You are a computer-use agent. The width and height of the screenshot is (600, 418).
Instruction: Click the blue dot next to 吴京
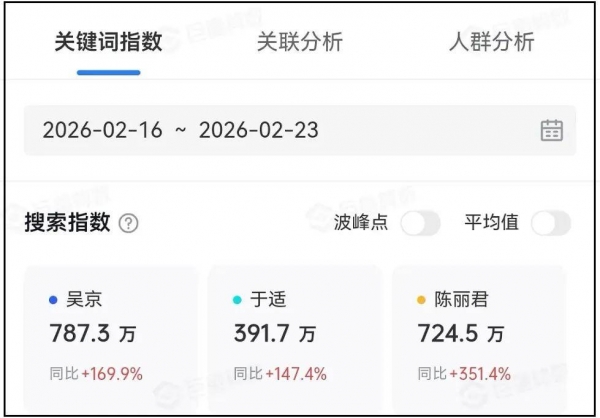click(52, 299)
